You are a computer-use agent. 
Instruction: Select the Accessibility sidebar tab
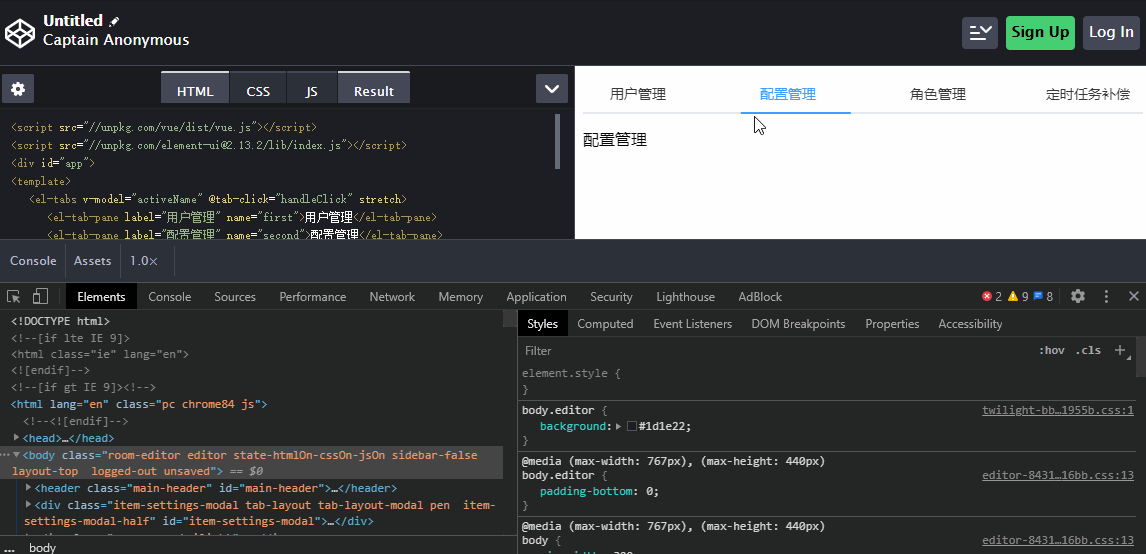[970, 323]
